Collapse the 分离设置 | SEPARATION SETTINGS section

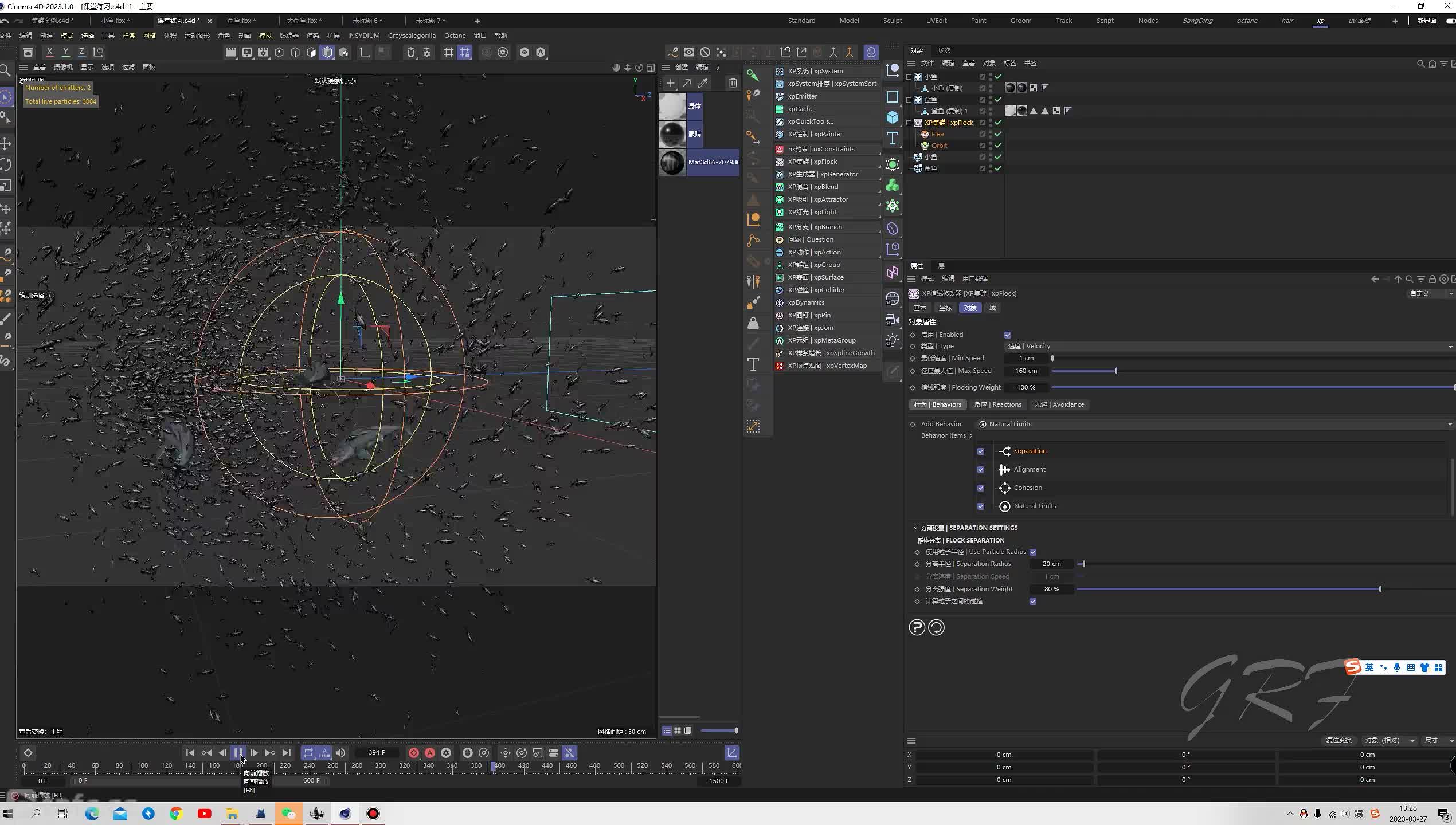coord(915,528)
